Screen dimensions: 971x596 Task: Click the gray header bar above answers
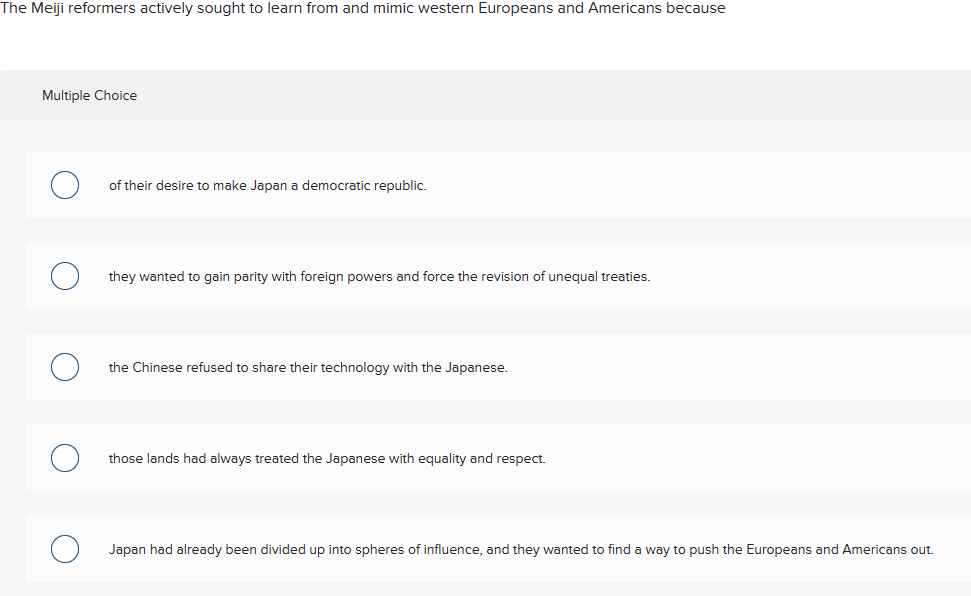click(x=485, y=95)
